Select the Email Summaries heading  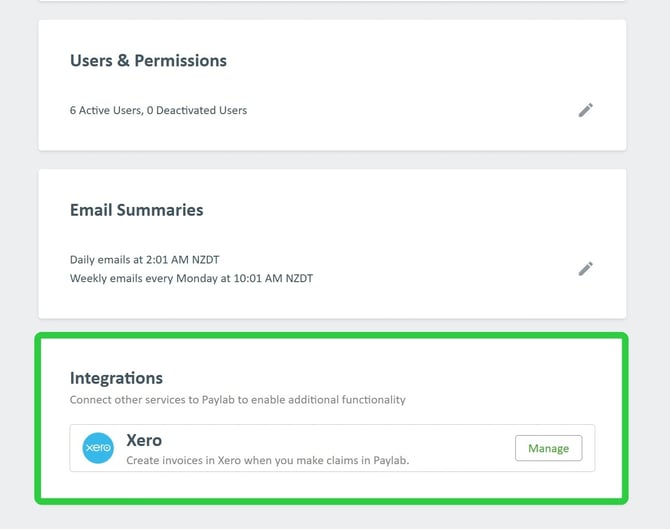click(136, 210)
